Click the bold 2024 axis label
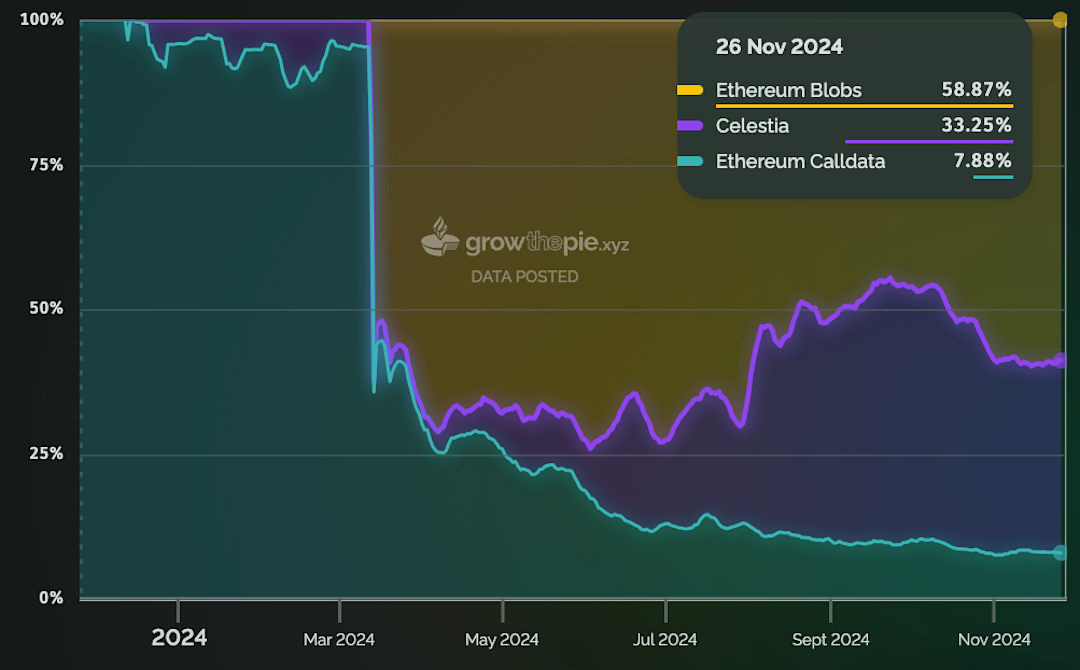The height and width of the screenshot is (670, 1080). click(180, 637)
